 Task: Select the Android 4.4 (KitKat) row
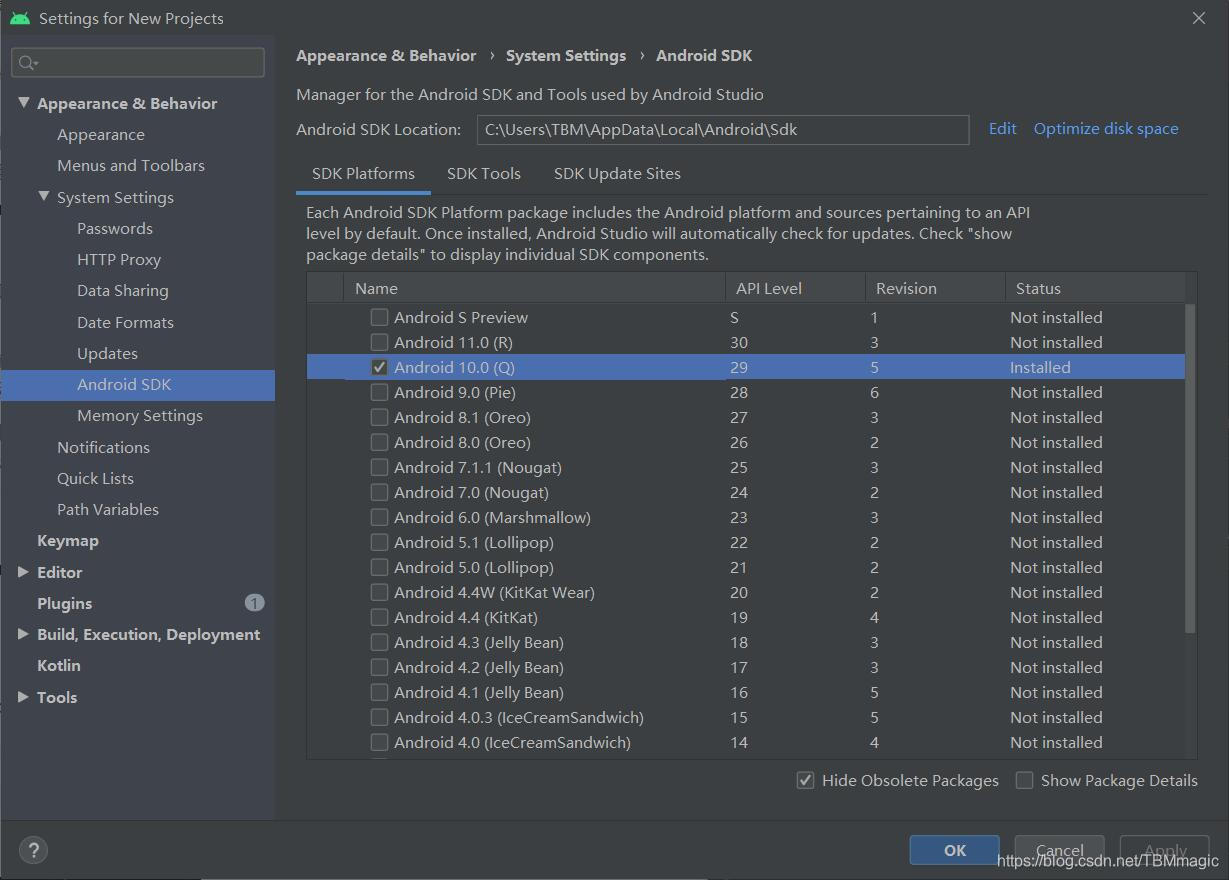(x=745, y=617)
